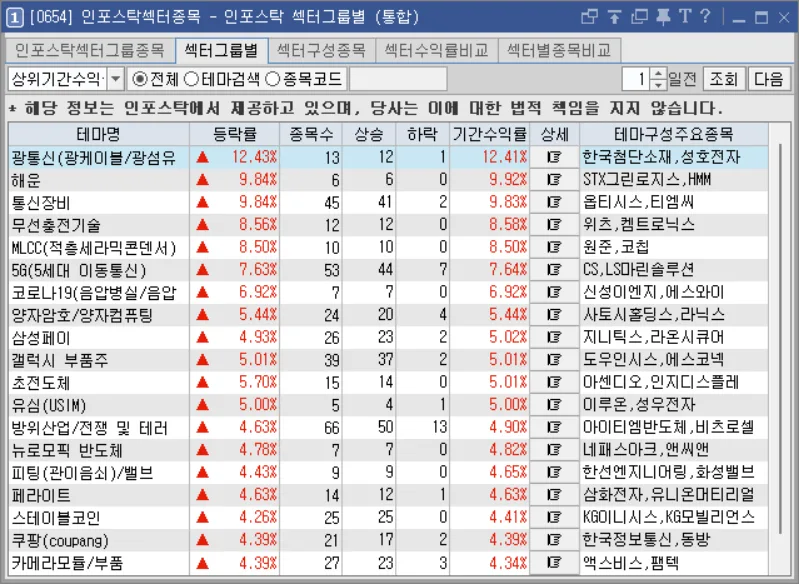Click the duplicate-window icon in title bar
This screenshot has height=584, width=799.
click(x=639, y=17)
